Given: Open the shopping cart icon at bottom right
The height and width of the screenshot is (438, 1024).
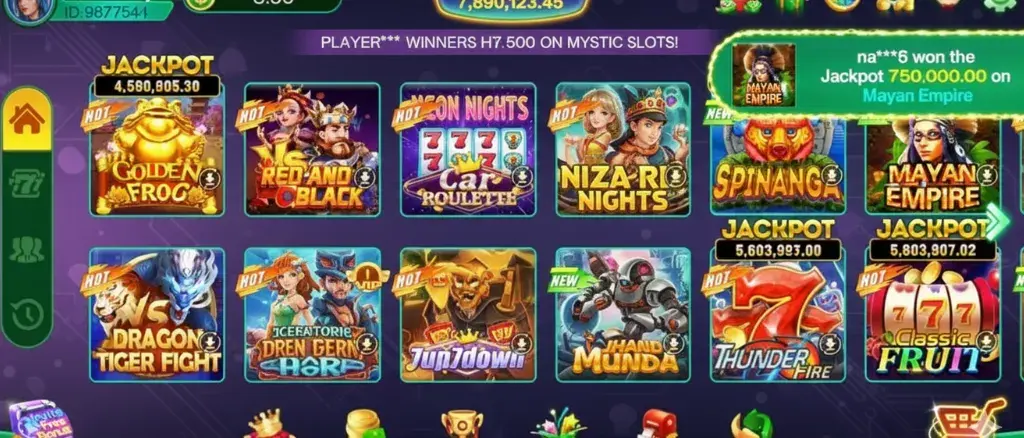Looking at the screenshot, I should (968, 421).
